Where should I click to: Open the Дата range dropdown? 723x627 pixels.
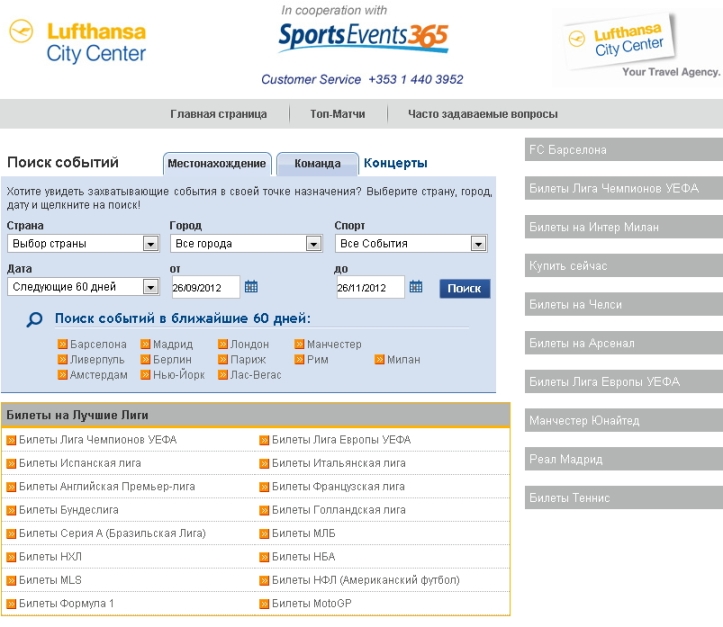coord(83,287)
